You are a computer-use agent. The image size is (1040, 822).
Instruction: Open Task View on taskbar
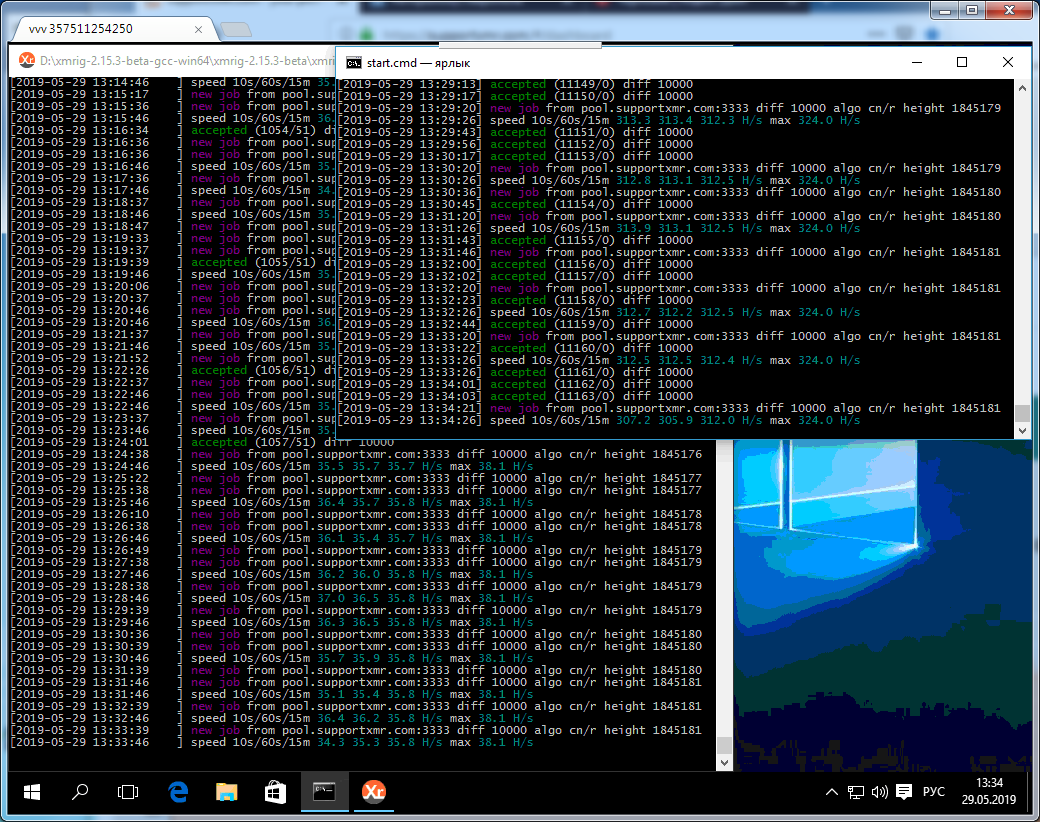pyautogui.click(x=127, y=791)
